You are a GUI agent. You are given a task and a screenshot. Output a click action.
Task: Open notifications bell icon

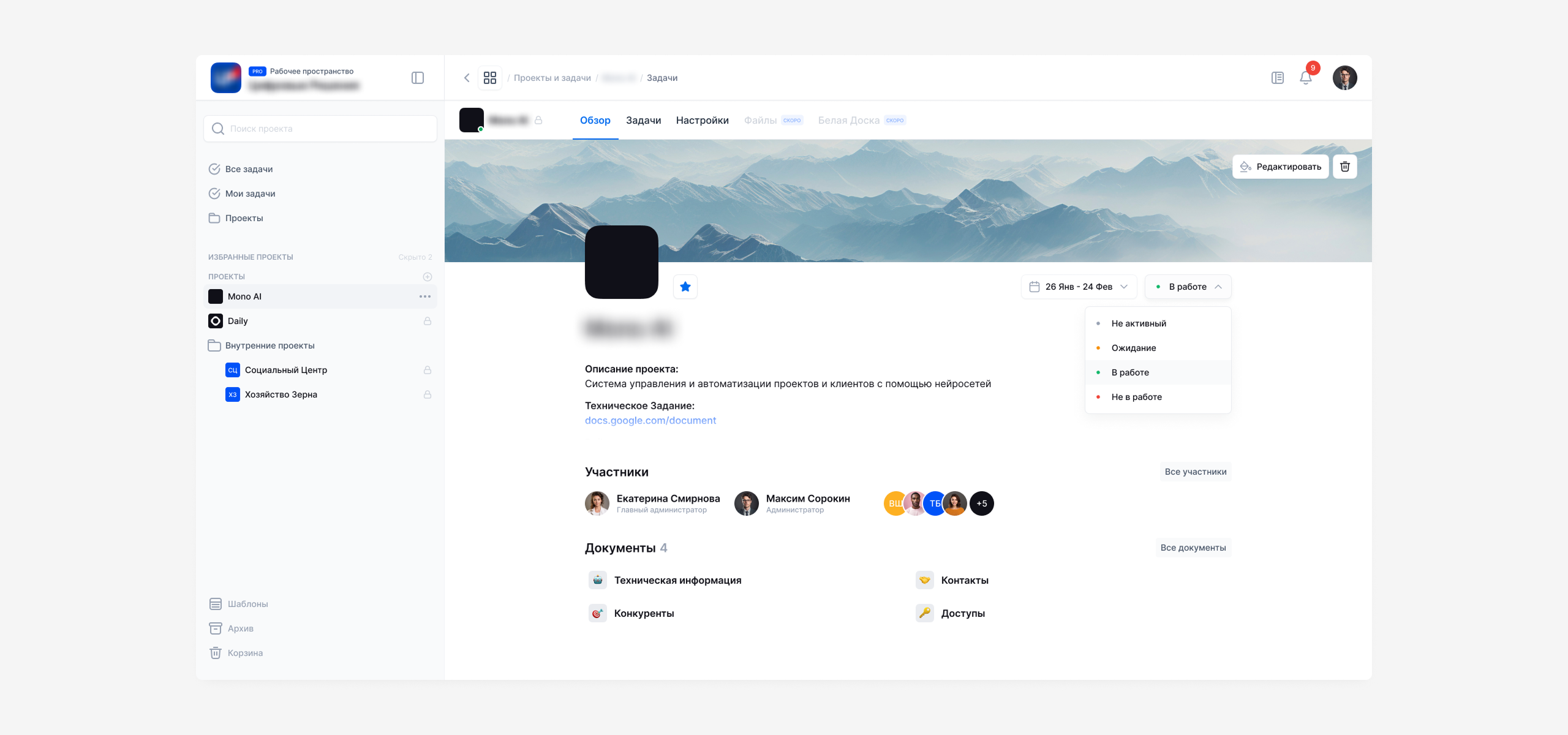(1305, 78)
